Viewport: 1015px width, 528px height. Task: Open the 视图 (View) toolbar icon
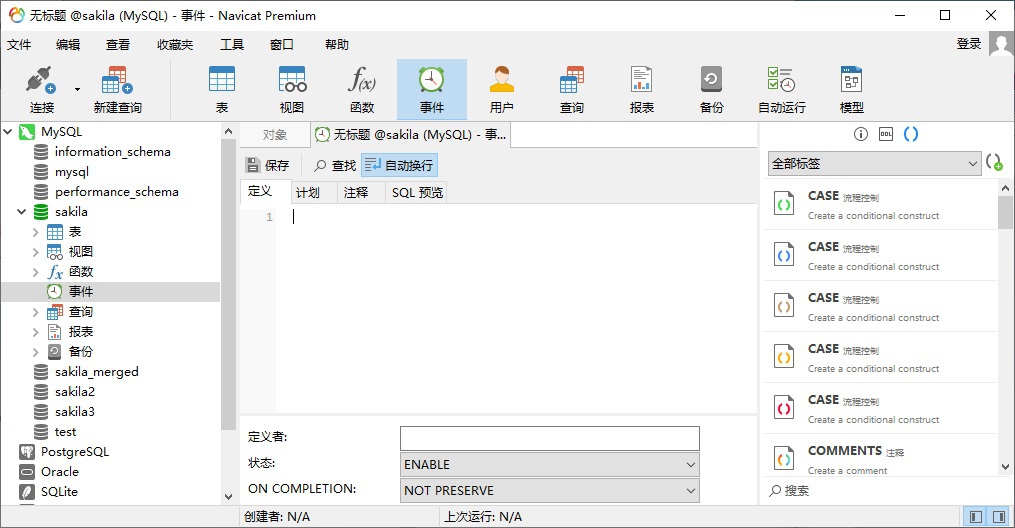(292, 89)
